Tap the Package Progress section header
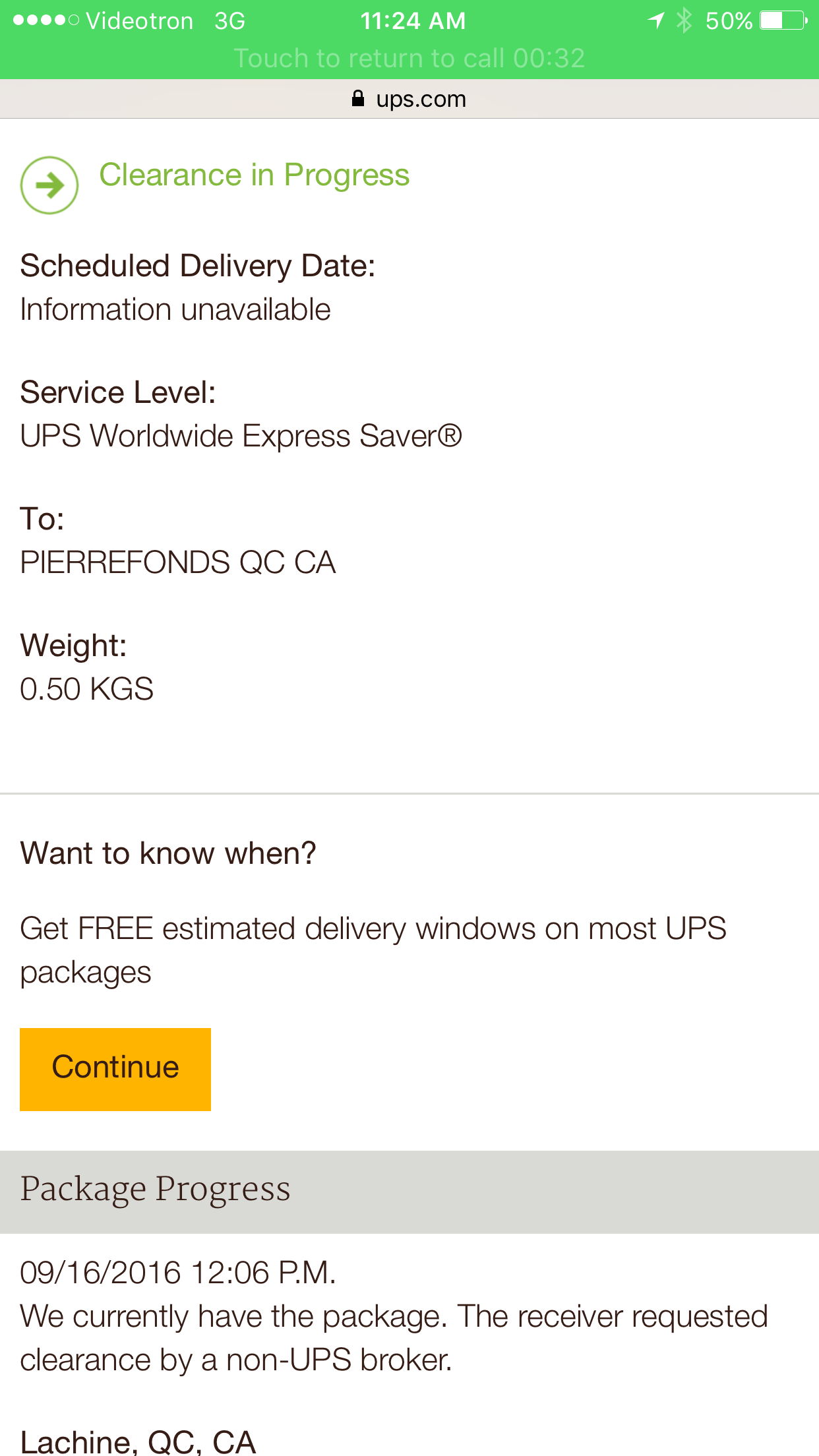Image resolution: width=819 pixels, height=1456 pixels. 409,1192
